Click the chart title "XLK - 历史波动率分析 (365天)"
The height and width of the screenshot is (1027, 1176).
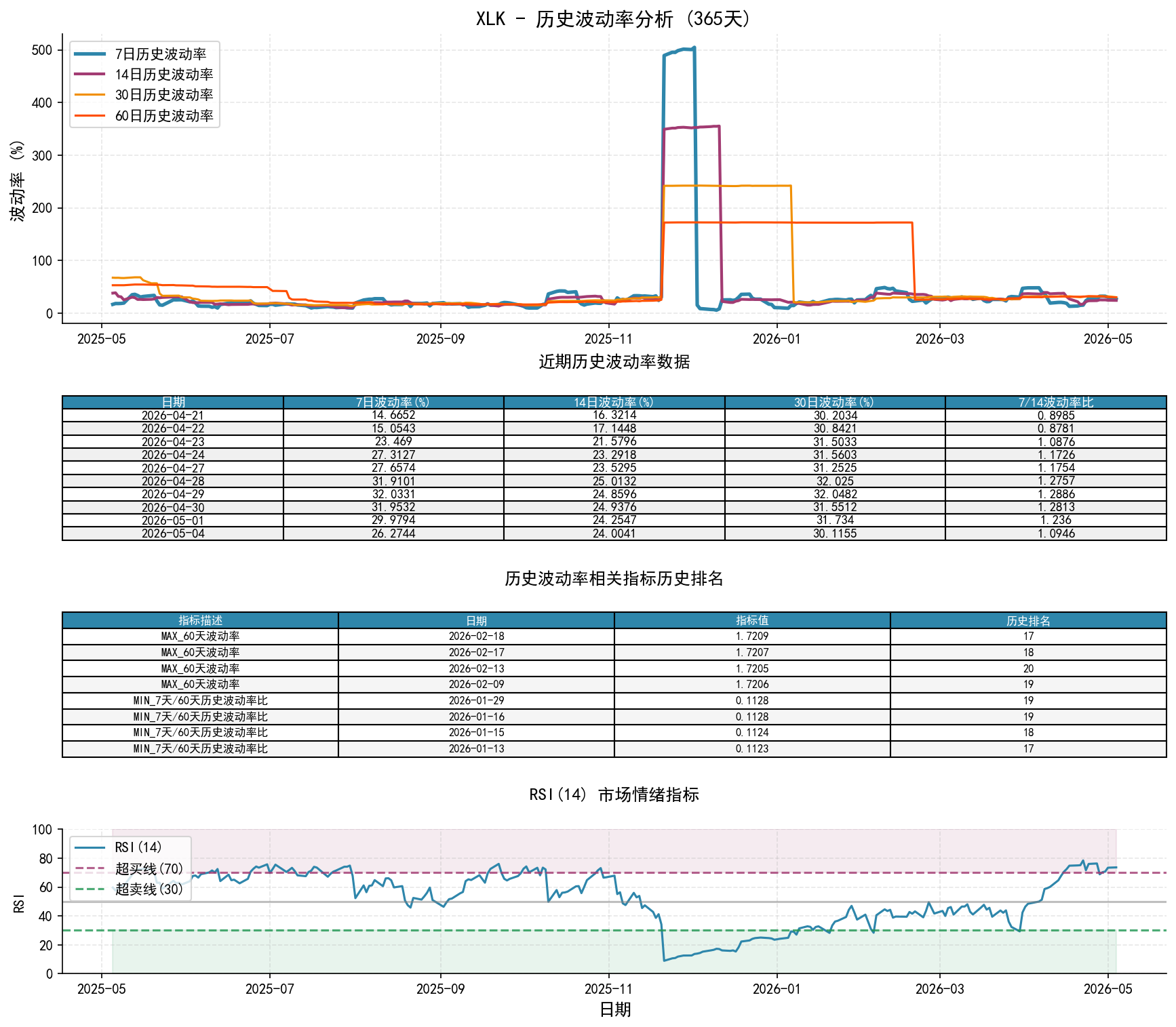pos(614,18)
